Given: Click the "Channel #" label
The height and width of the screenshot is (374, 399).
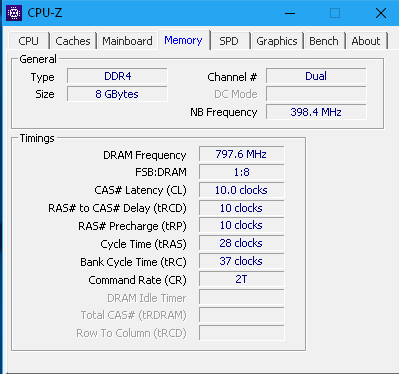Looking at the screenshot, I should click(x=232, y=77).
